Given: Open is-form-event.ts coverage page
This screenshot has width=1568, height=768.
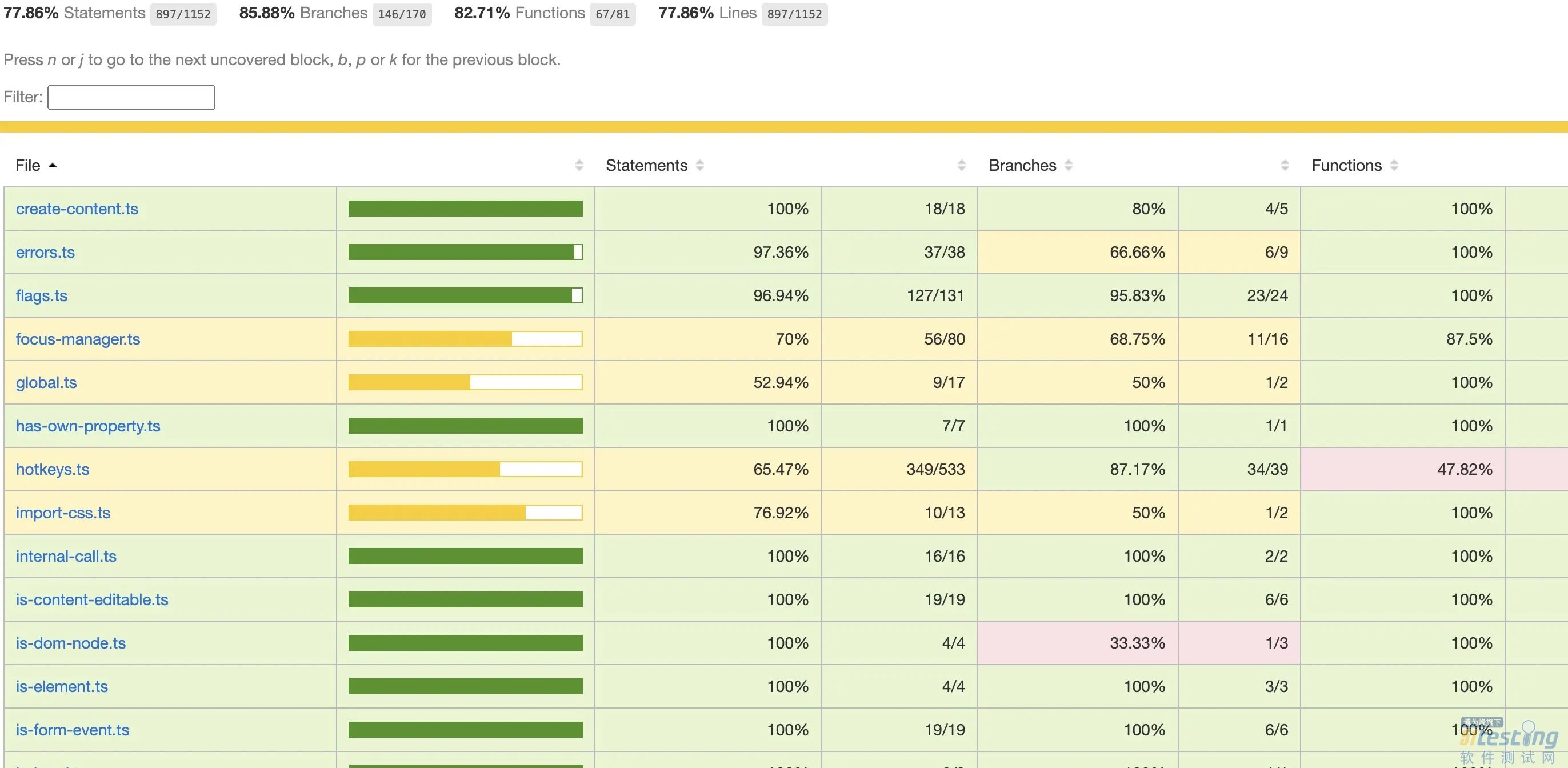Looking at the screenshot, I should point(73,730).
